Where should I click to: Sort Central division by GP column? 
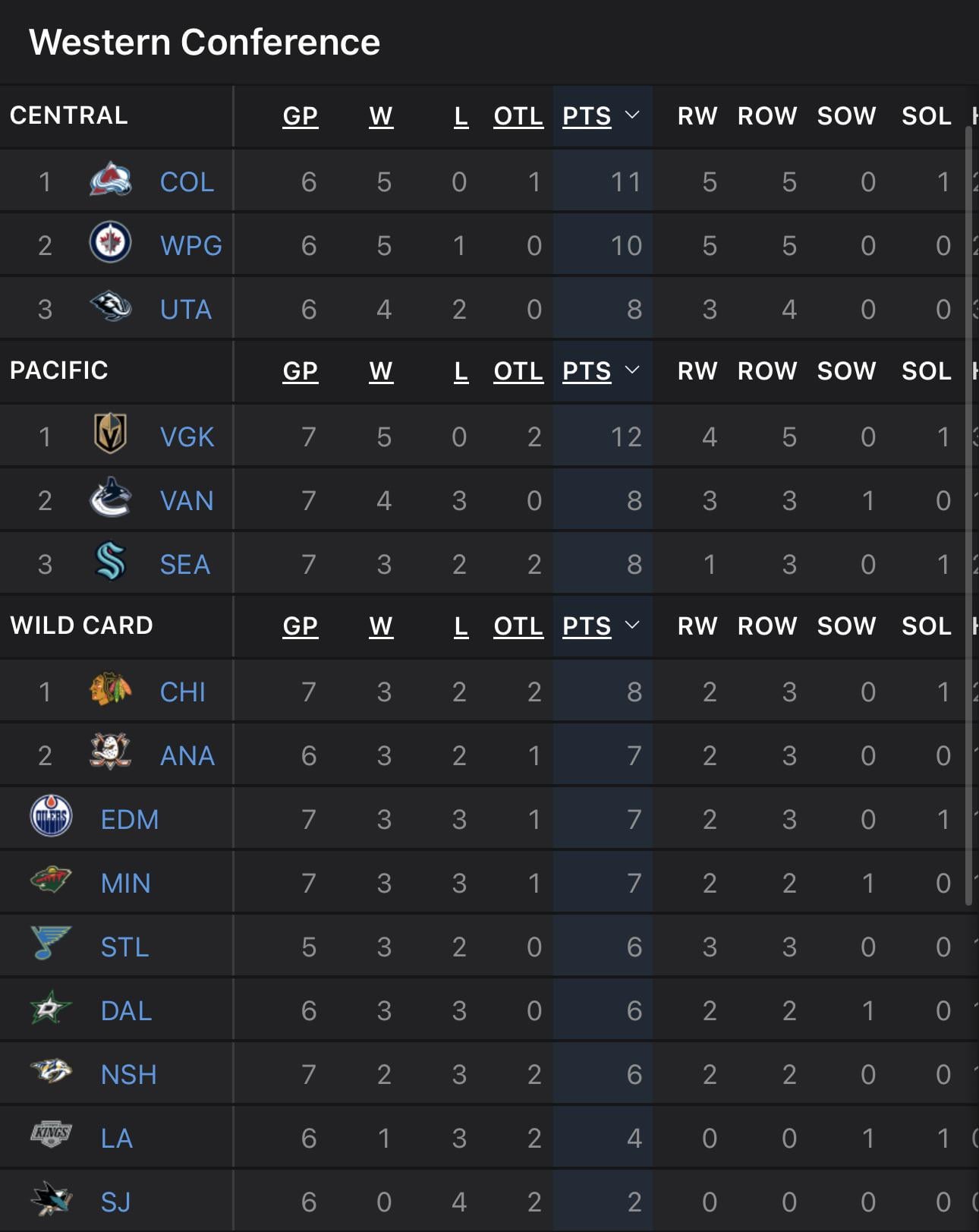301,116
